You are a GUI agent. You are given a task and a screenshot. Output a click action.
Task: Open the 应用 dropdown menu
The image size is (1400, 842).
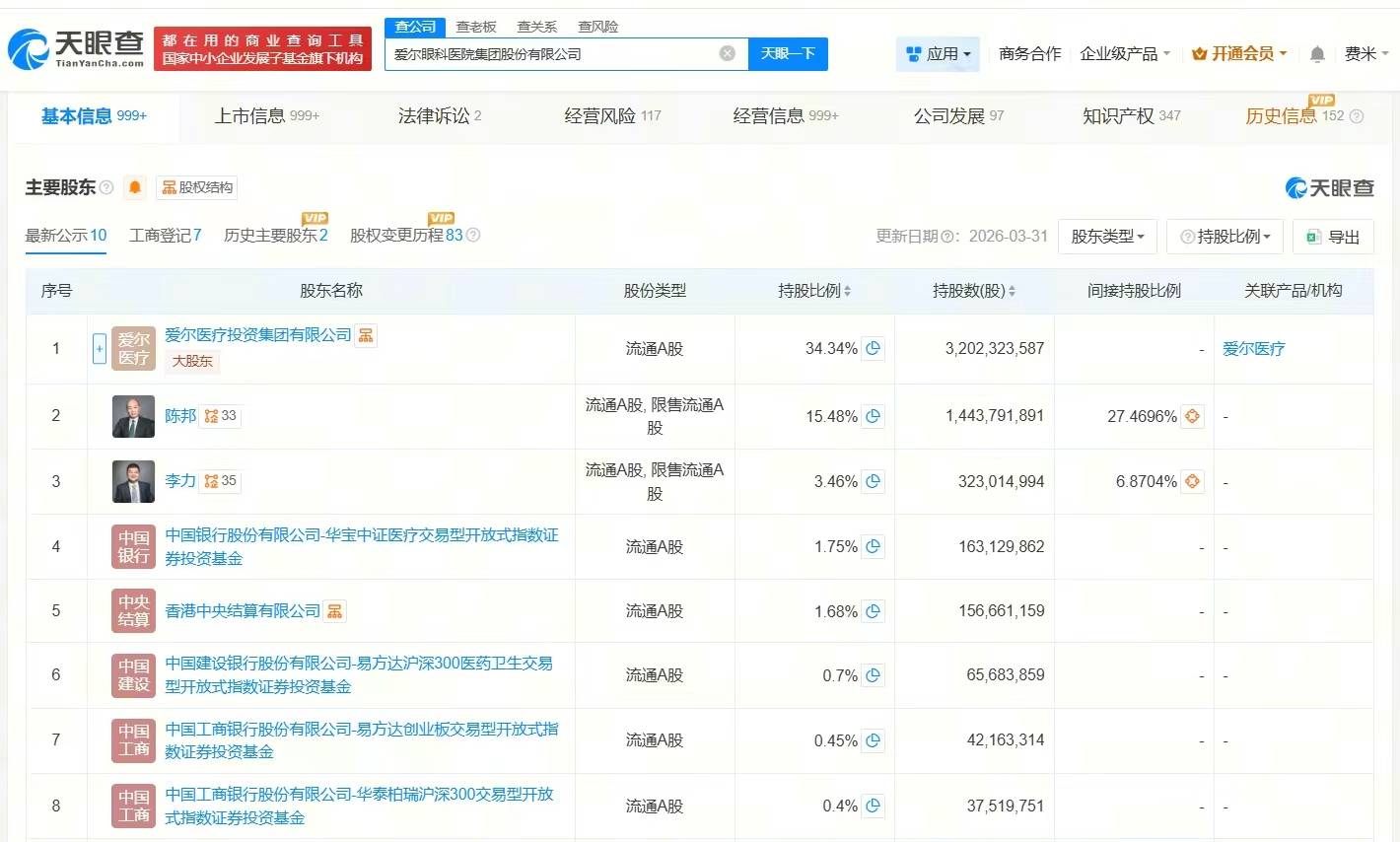[x=938, y=54]
